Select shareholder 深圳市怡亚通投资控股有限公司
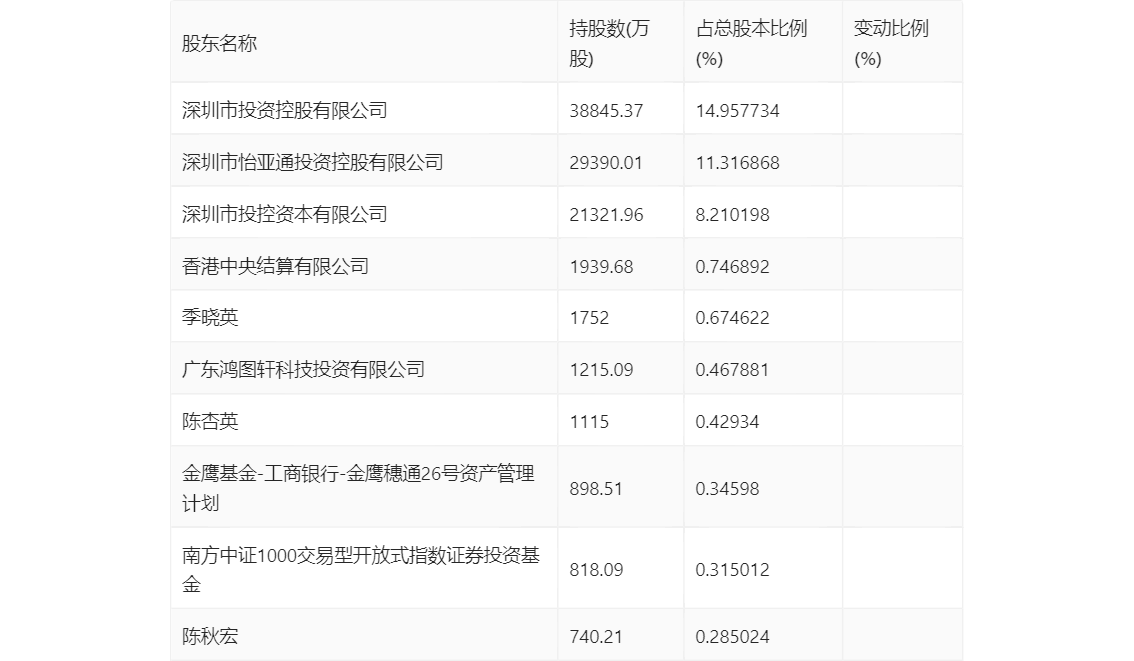 point(312,163)
